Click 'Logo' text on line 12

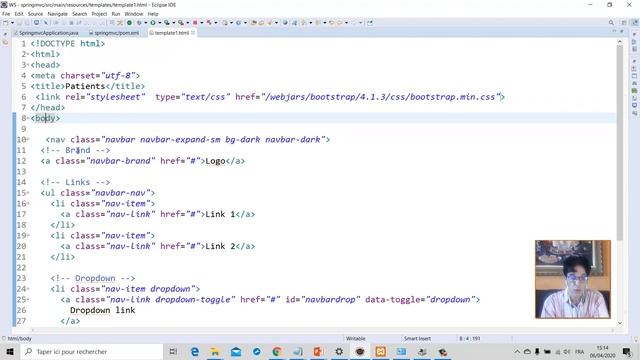tap(216, 161)
